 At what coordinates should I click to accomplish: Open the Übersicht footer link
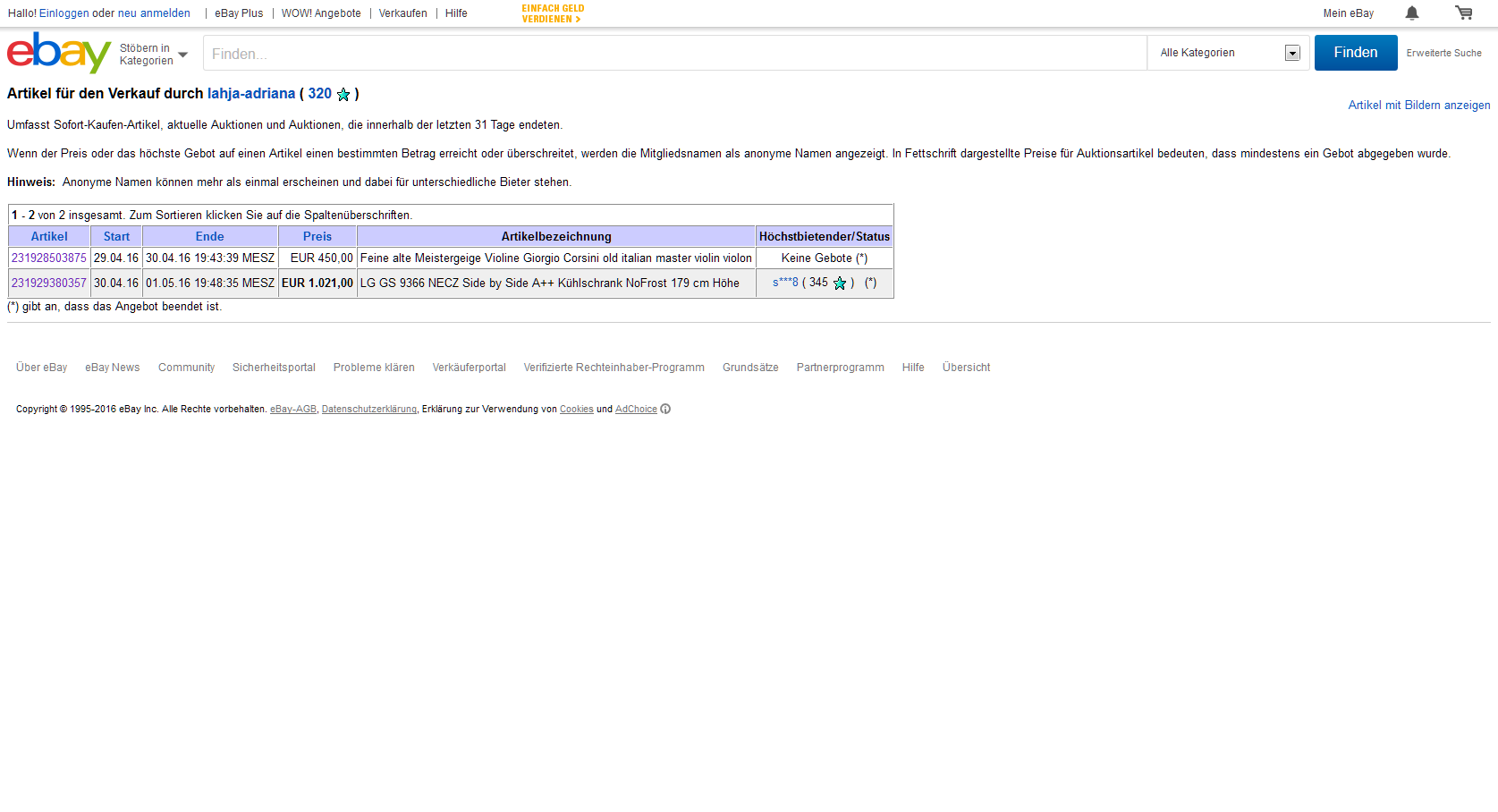pyautogui.click(x=966, y=368)
